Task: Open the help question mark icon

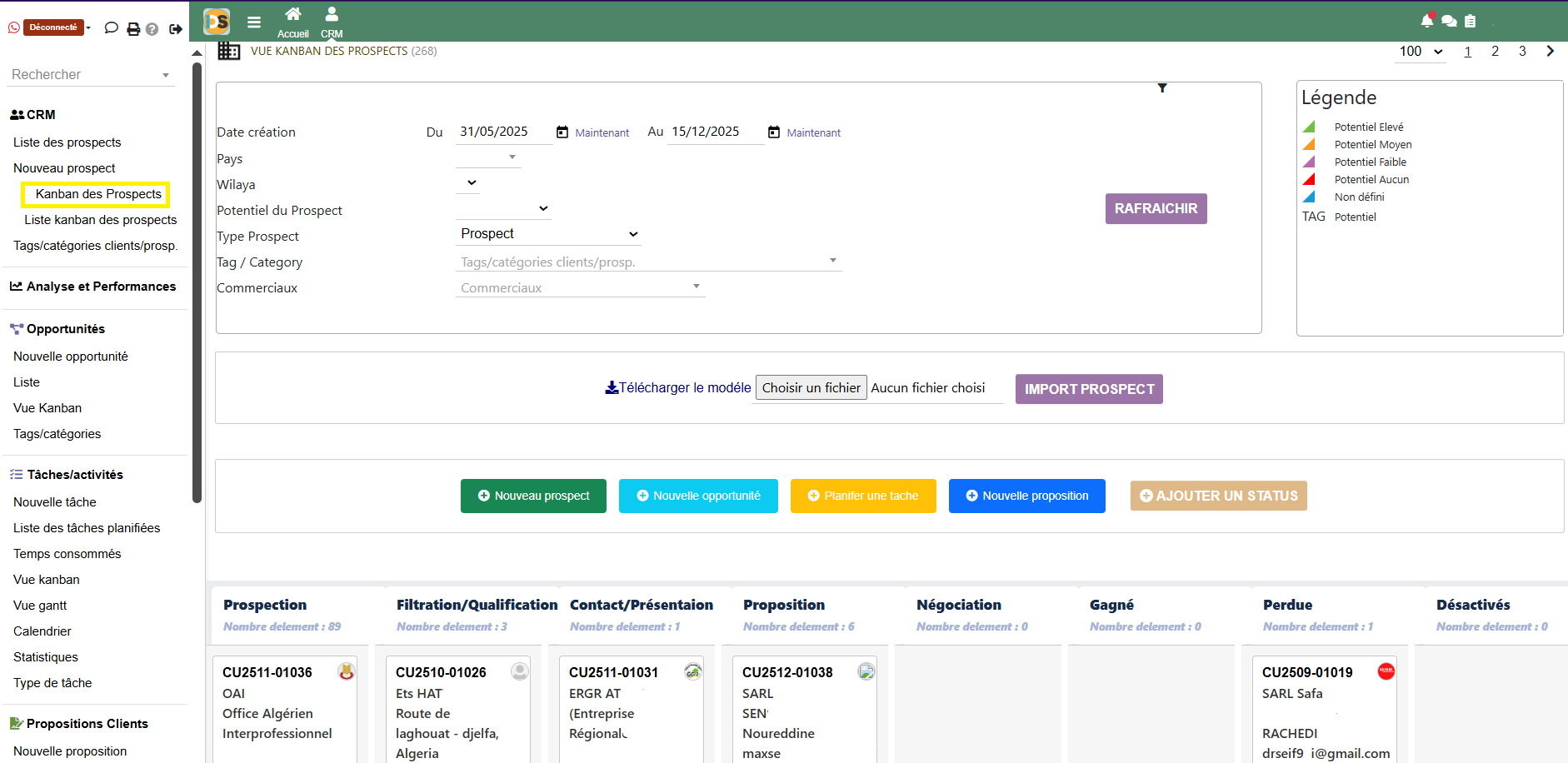Action: (x=152, y=27)
